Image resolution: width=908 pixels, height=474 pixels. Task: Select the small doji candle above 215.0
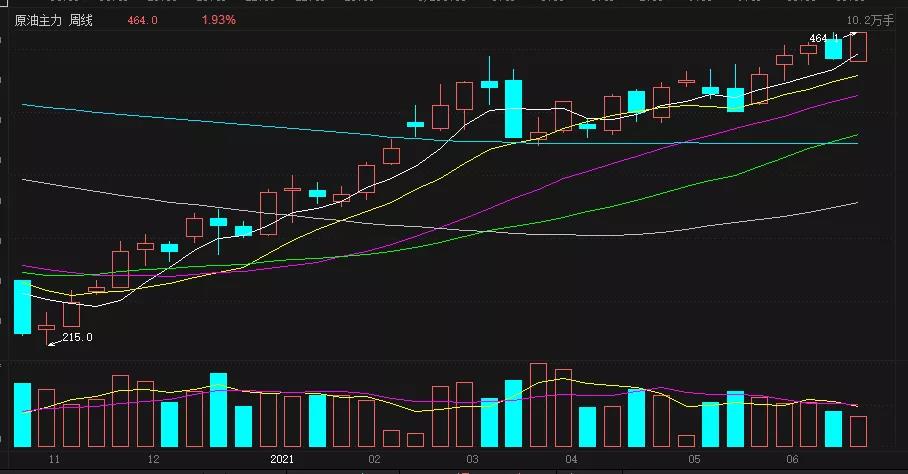point(46,326)
